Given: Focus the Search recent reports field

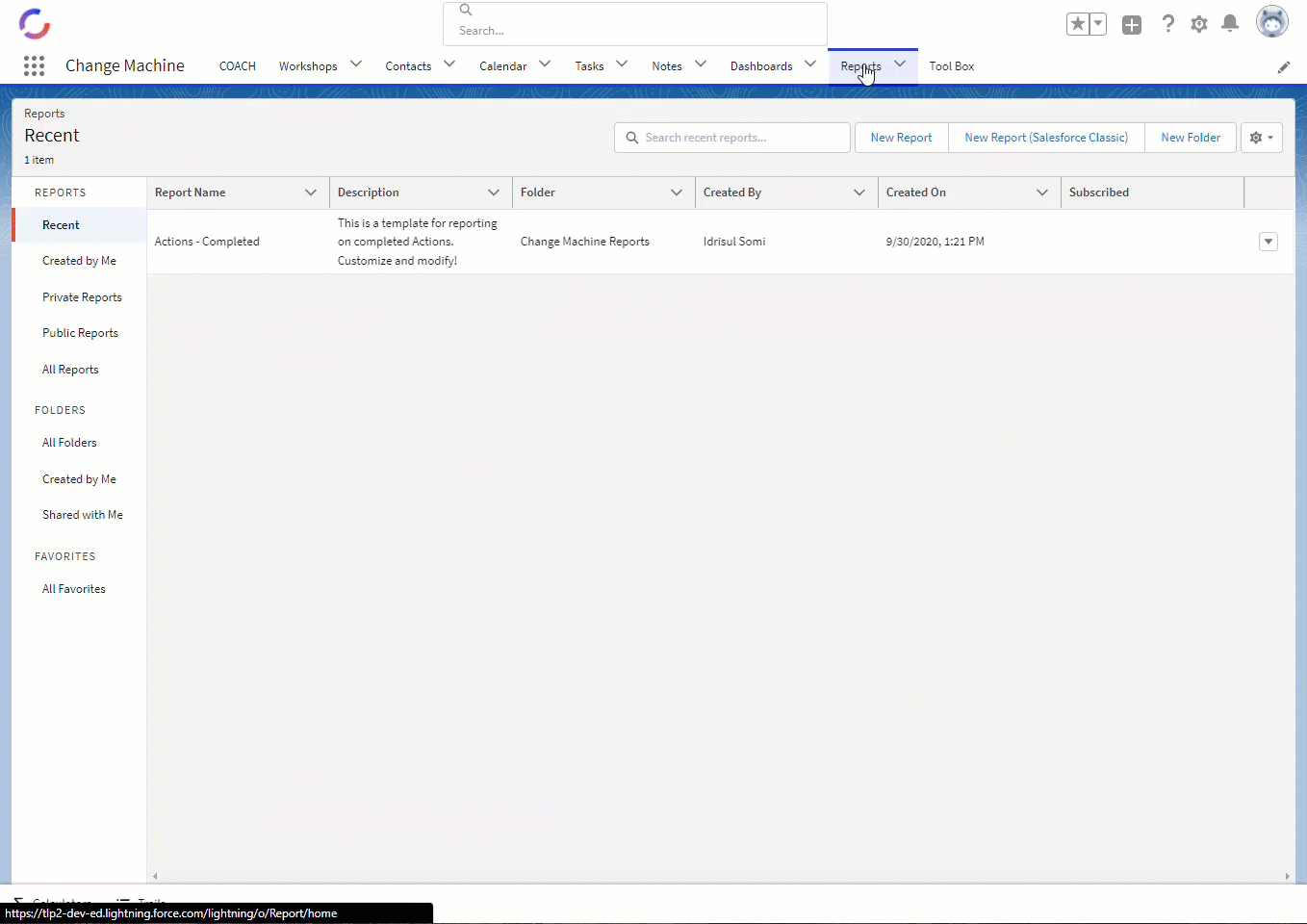Looking at the screenshot, I should tap(732, 138).
